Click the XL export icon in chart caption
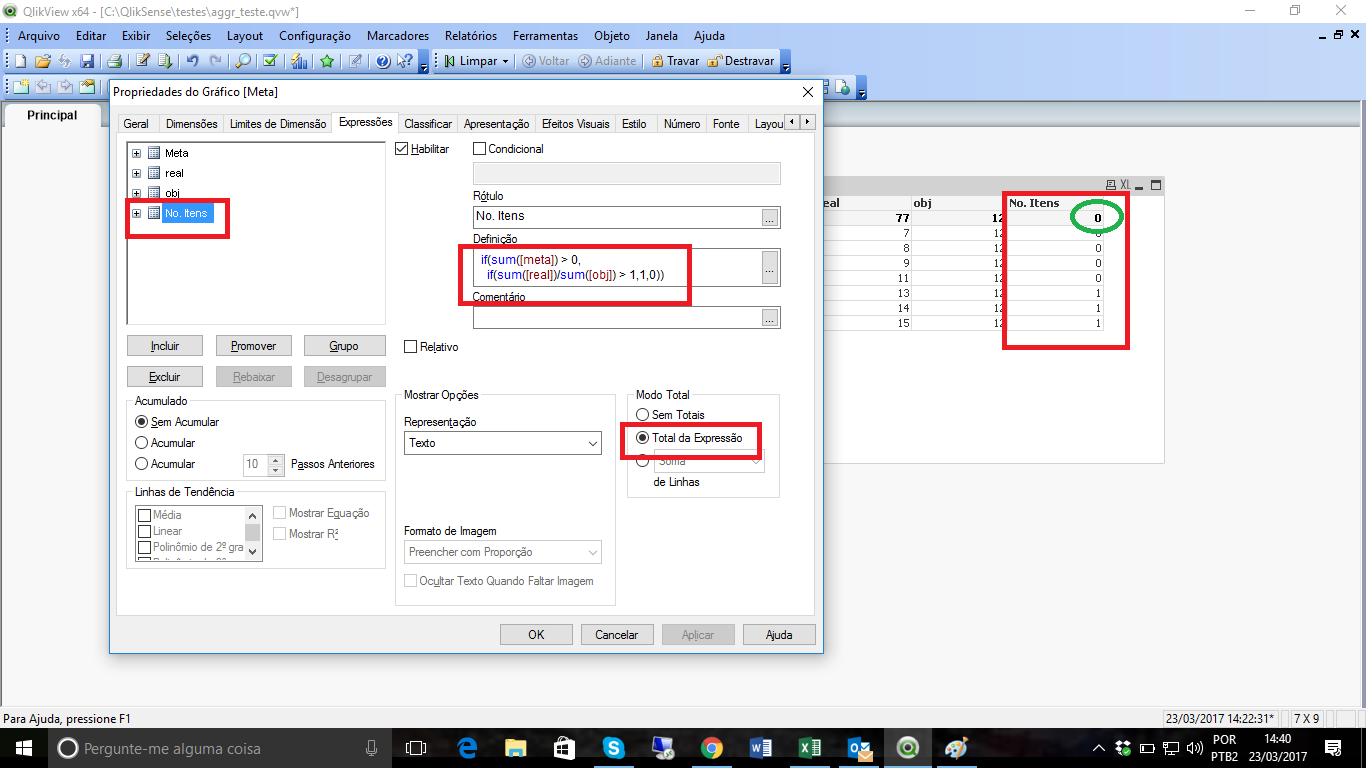 (1124, 185)
